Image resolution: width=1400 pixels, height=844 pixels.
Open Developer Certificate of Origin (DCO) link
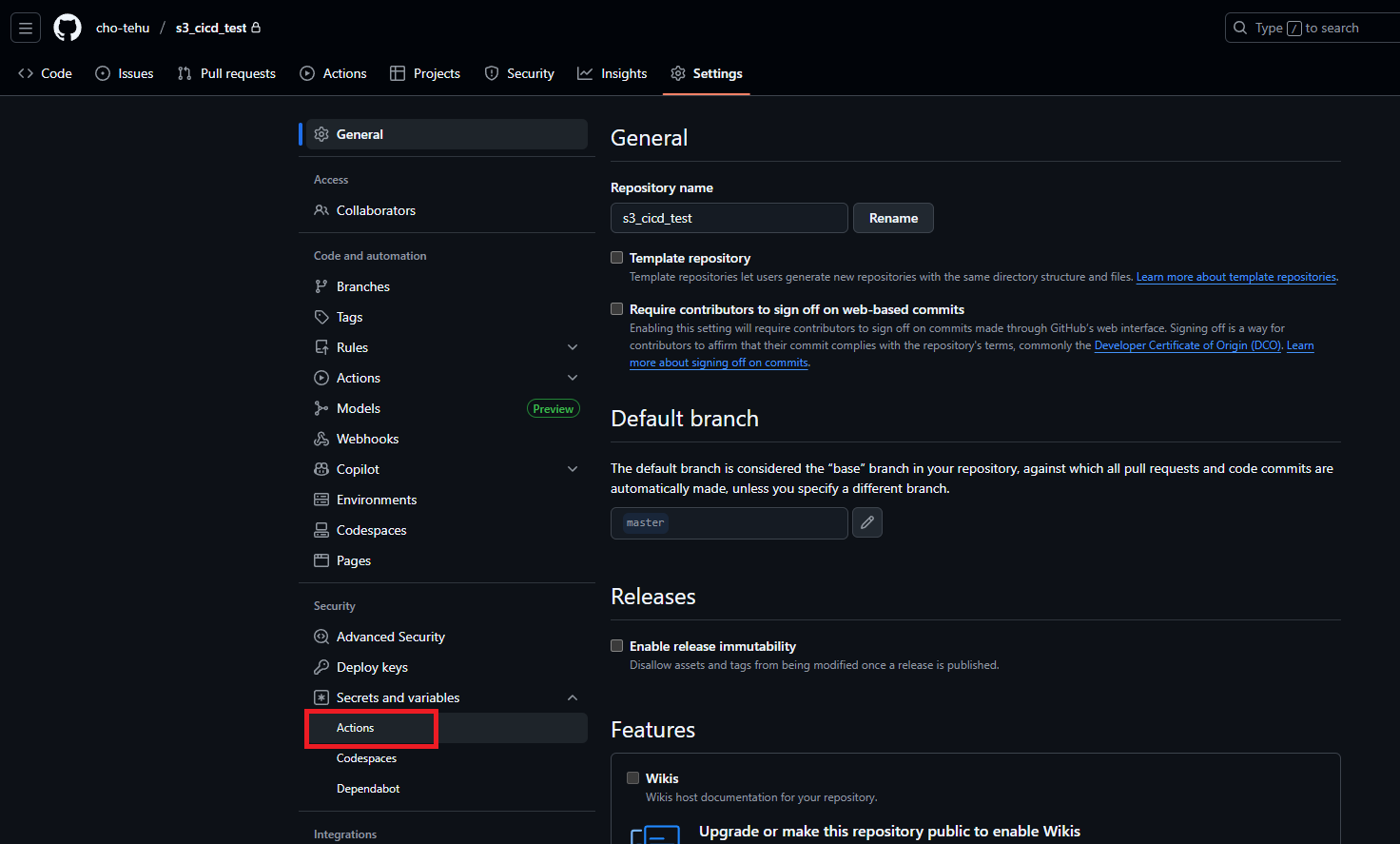1188,345
